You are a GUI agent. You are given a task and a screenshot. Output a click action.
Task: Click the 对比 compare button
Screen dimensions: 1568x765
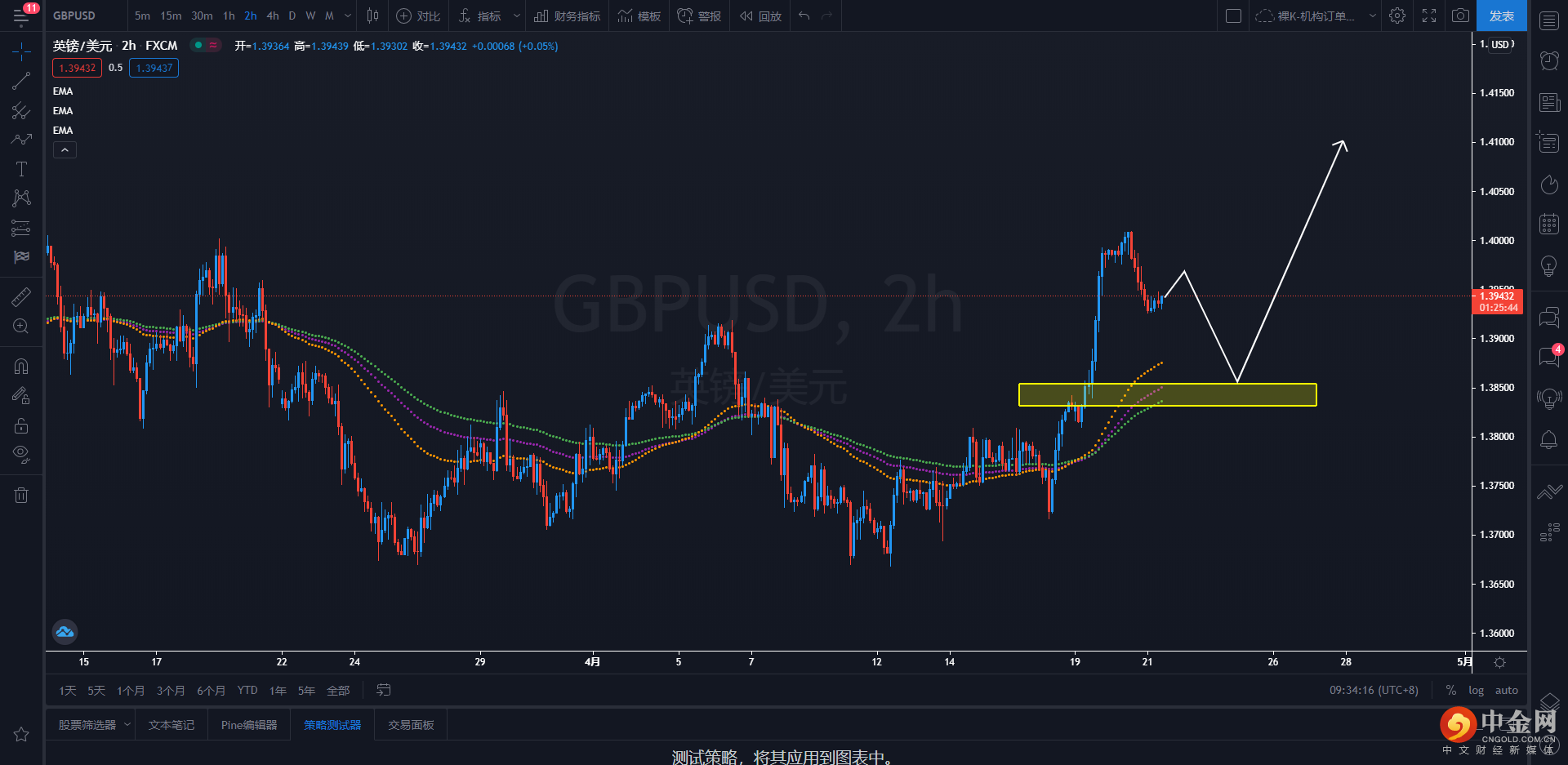(x=418, y=16)
